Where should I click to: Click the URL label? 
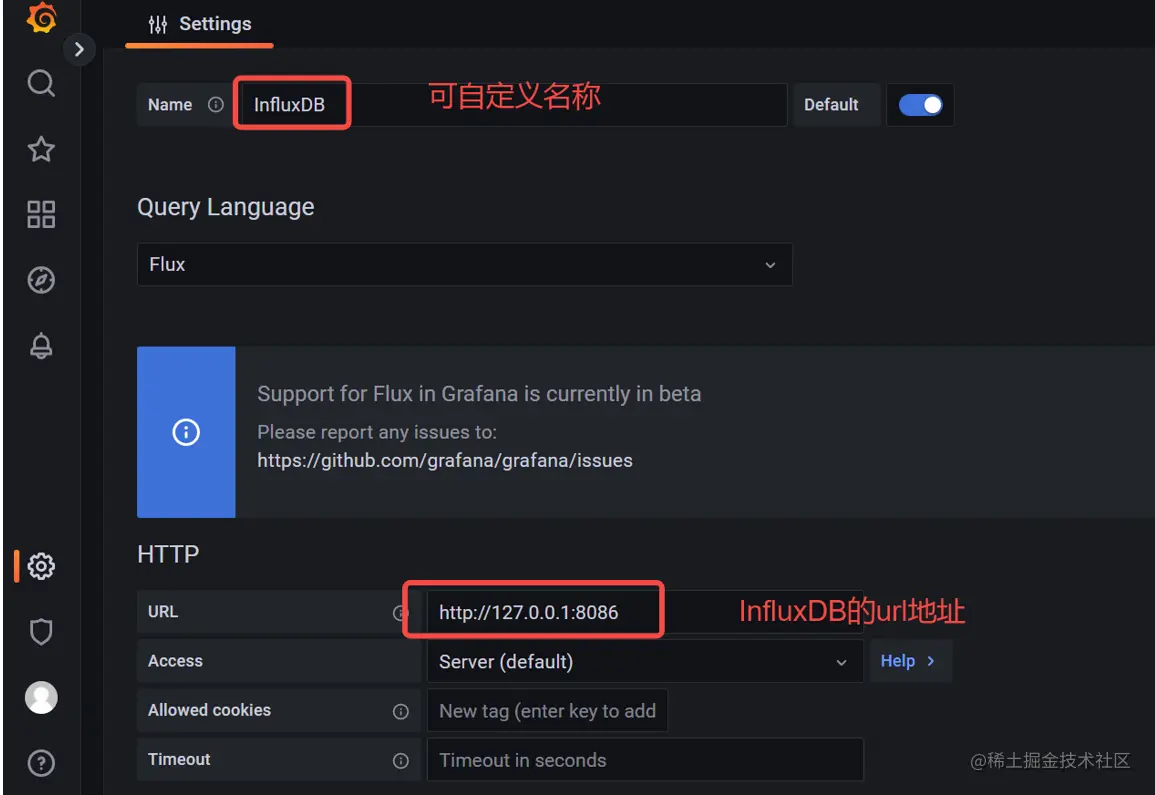click(x=163, y=612)
